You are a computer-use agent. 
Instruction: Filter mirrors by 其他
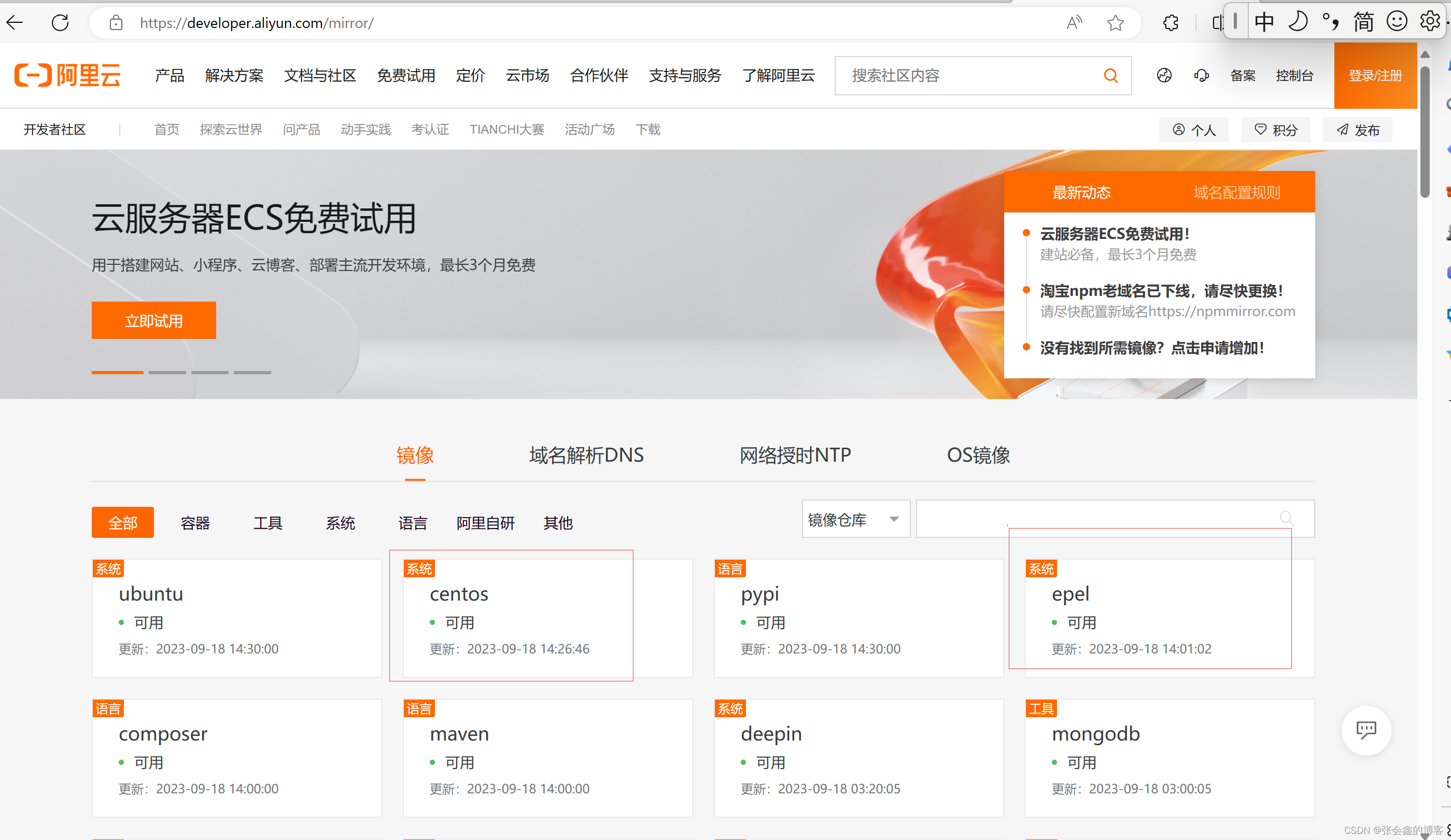(x=558, y=523)
